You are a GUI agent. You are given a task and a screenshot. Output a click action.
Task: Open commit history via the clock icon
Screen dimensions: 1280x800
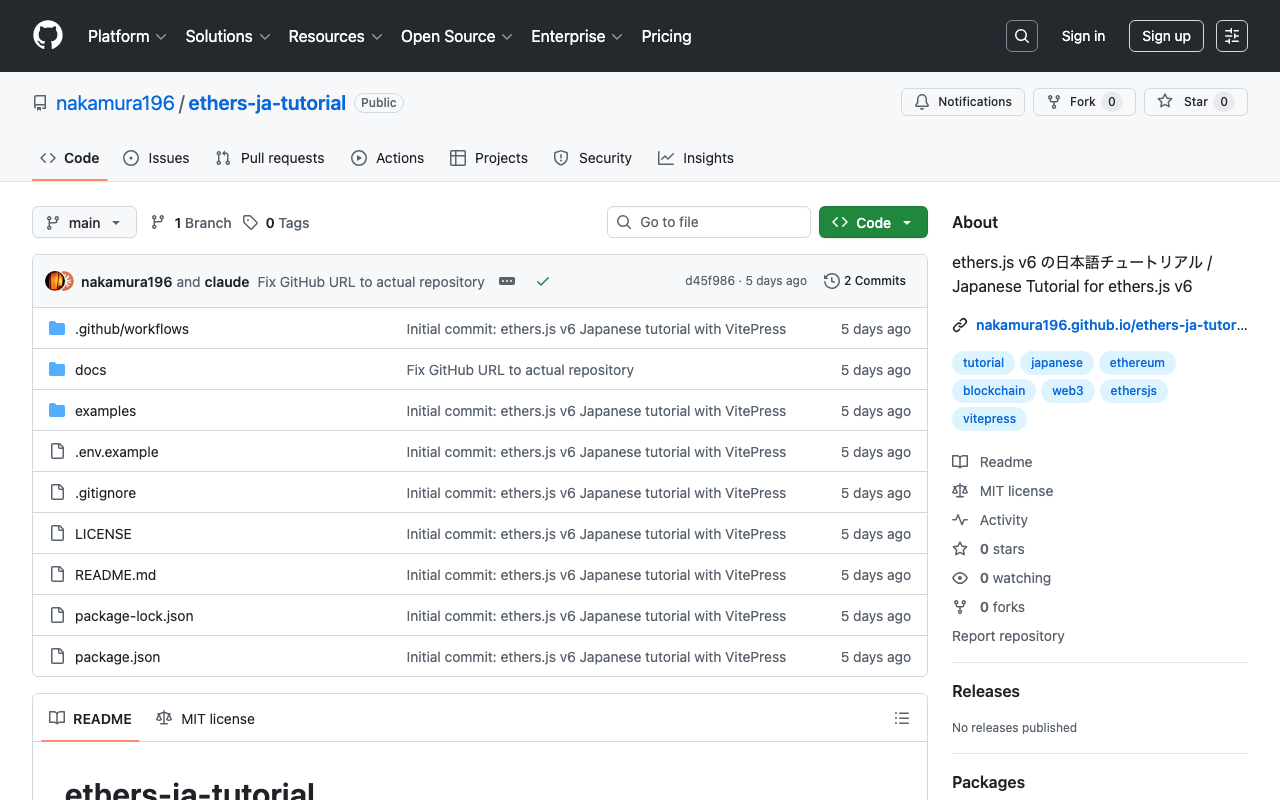[831, 281]
